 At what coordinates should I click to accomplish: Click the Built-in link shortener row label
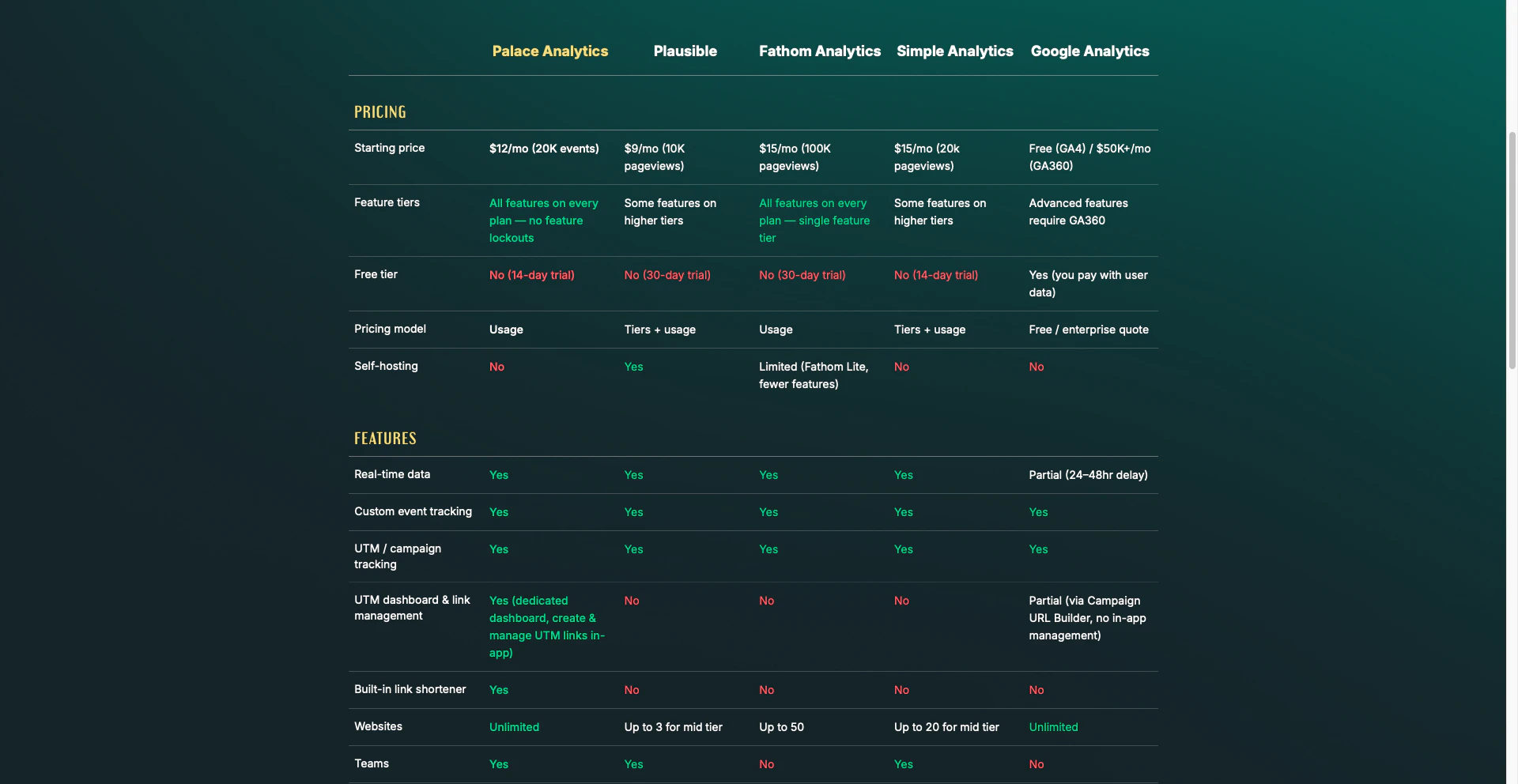click(410, 689)
